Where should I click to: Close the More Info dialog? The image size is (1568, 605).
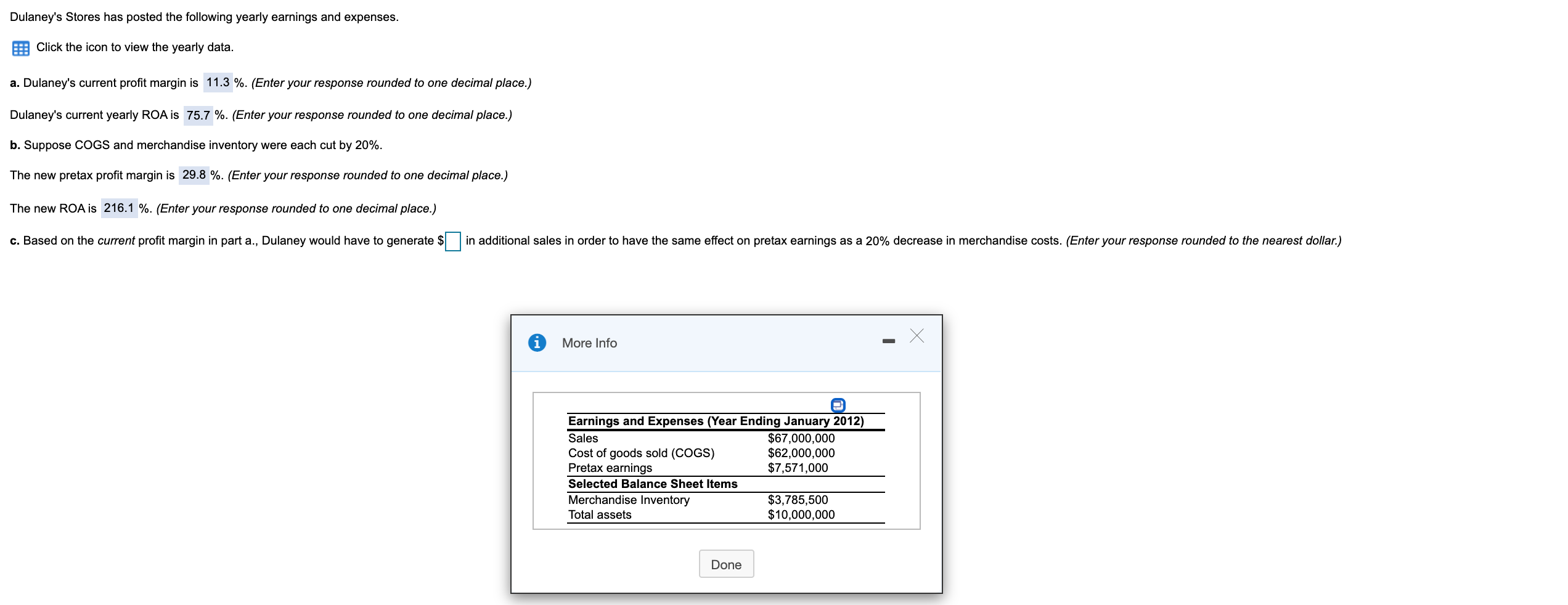point(917,336)
